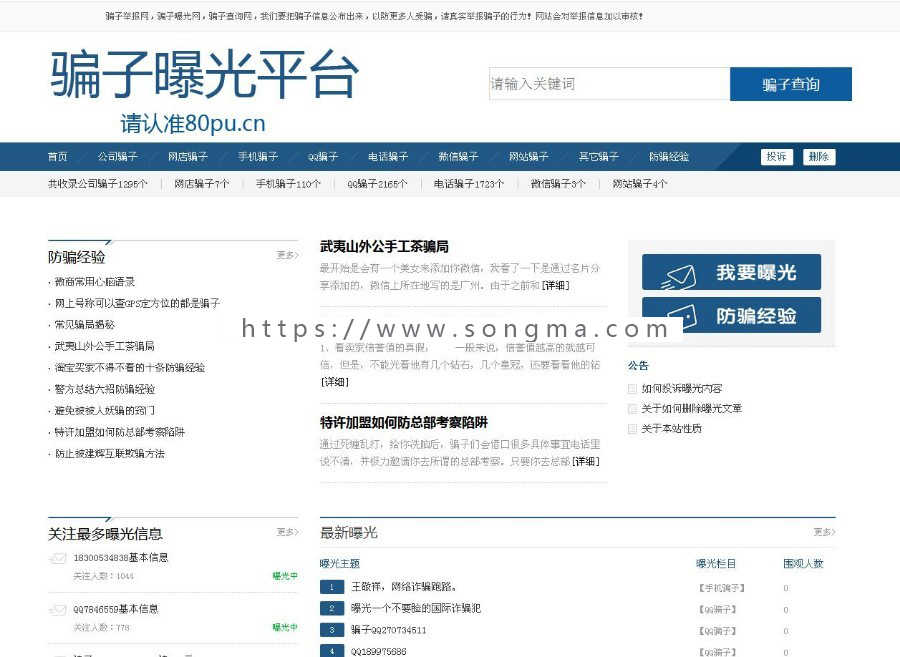Screen dimensions: 900x657
Task: Open exposure 曝光一个不要脸的国际诈骗犯
Action: point(416,608)
